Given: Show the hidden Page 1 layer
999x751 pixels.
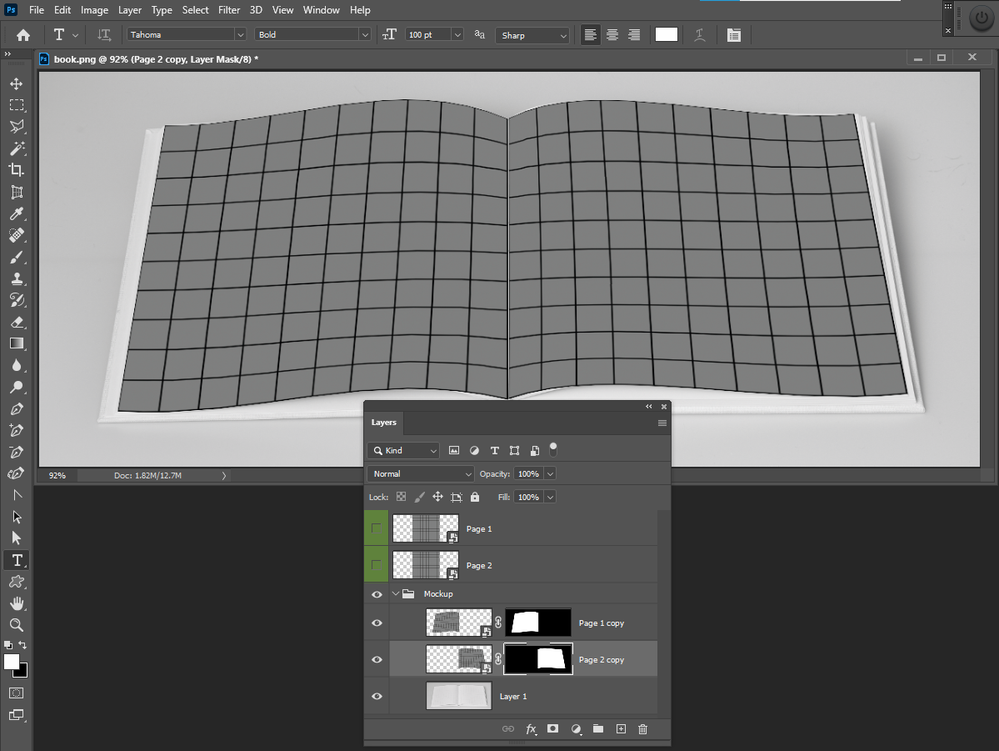Looking at the screenshot, I should pos(376,528).
